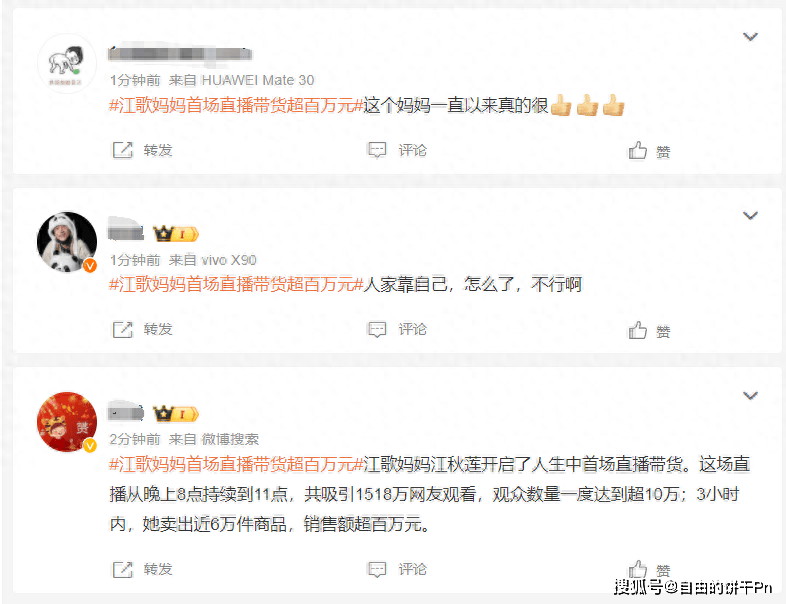This screenshot has height=604, width=786.
Task: Click repost icon on HUAWEI Mate 30 post
Action: [x=123, y=150]
